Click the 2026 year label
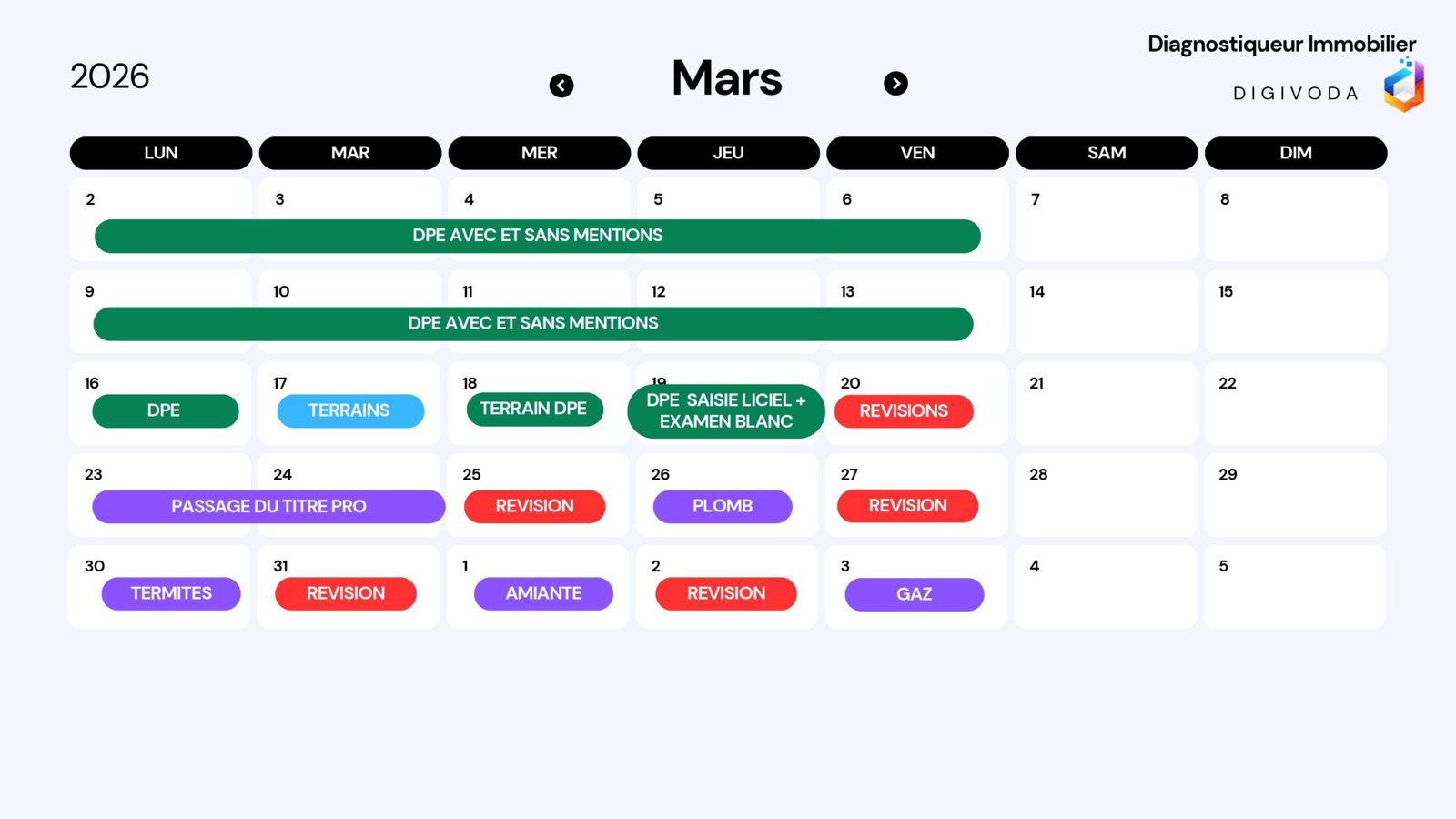This screenshot has width=1456, height=819. pos(110,76)
